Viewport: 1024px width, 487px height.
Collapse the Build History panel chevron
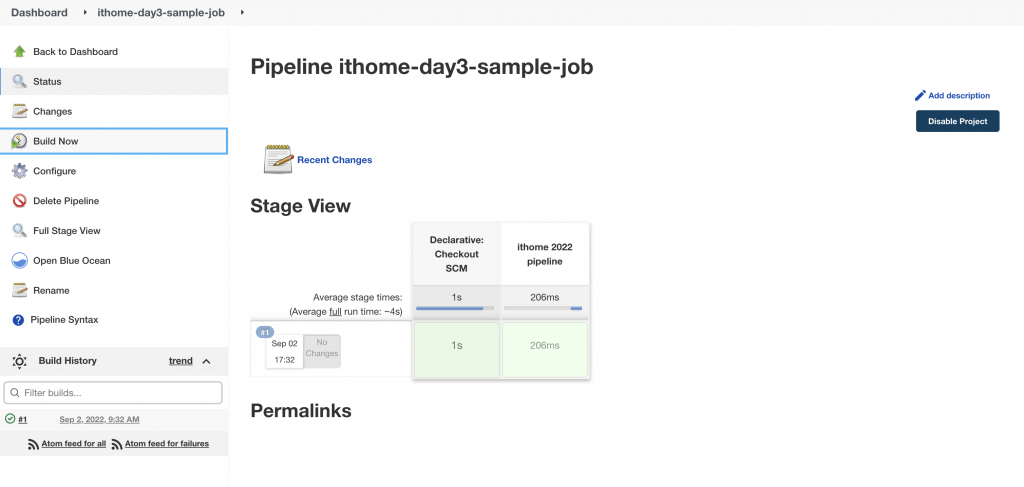point(207,361)
